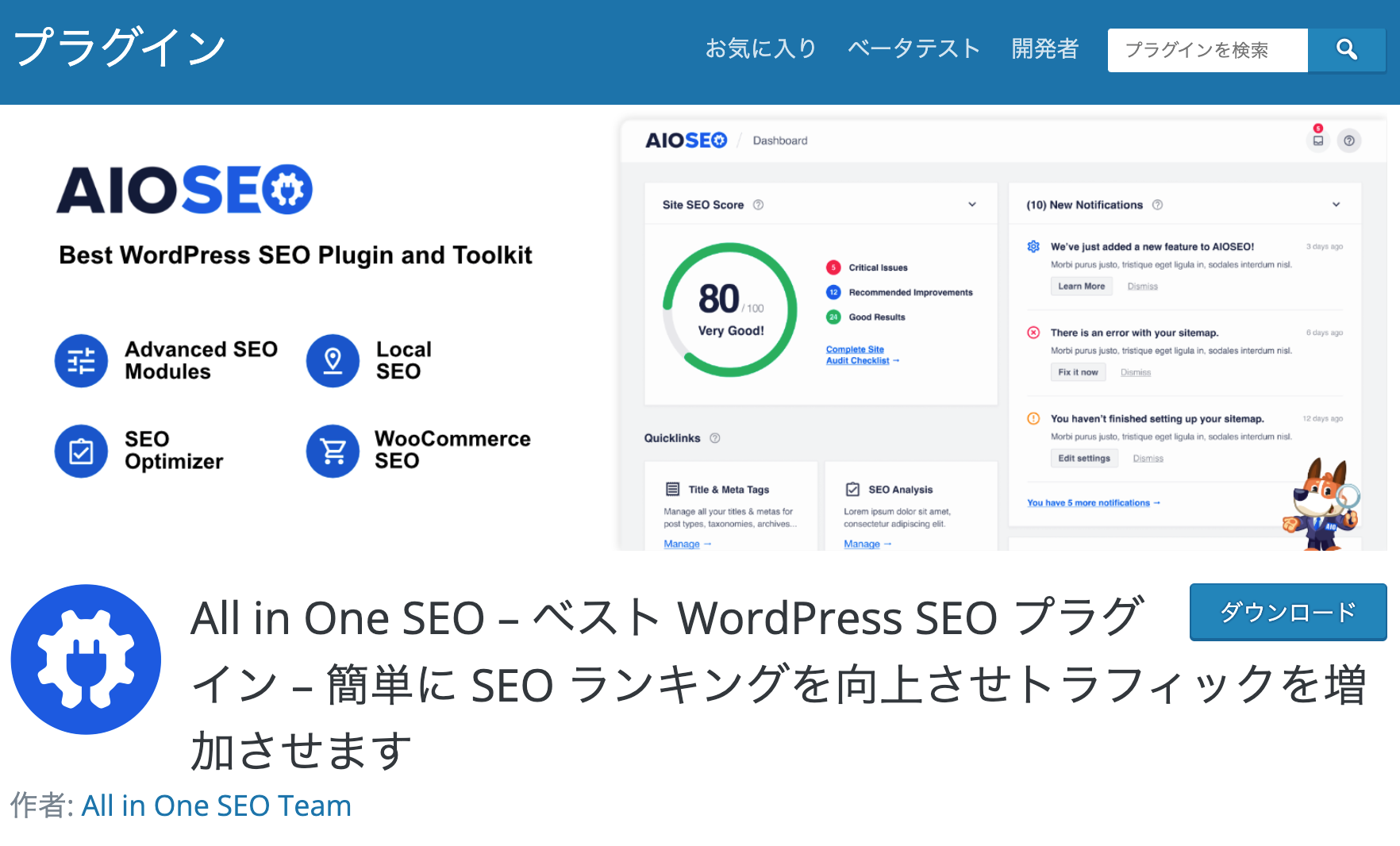This screenshot has width=1400, height=846.
Task: Click the plugin title heading All in One SEO
Action: coord(778,683)
